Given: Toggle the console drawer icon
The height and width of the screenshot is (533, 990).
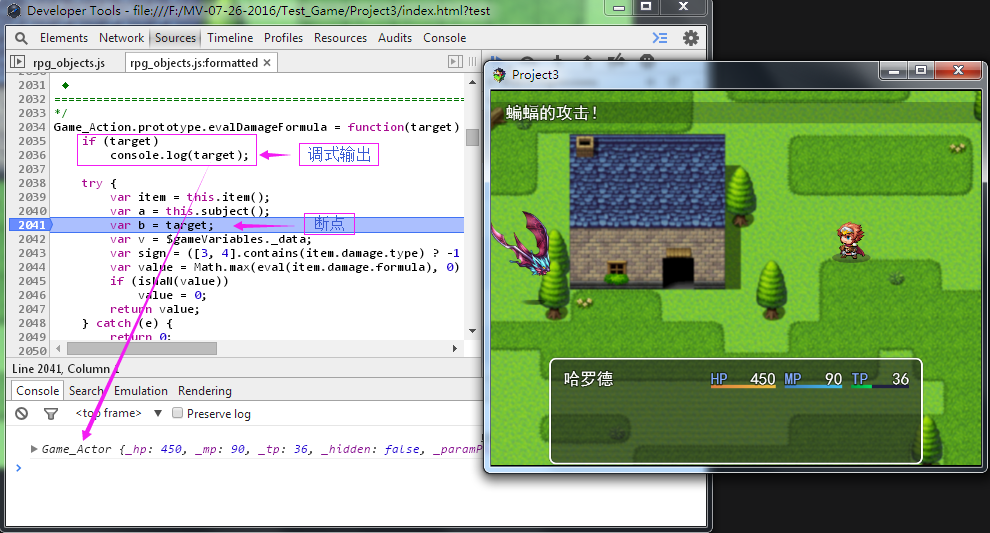Looking at the screenshot, I should tap(660, 38).
